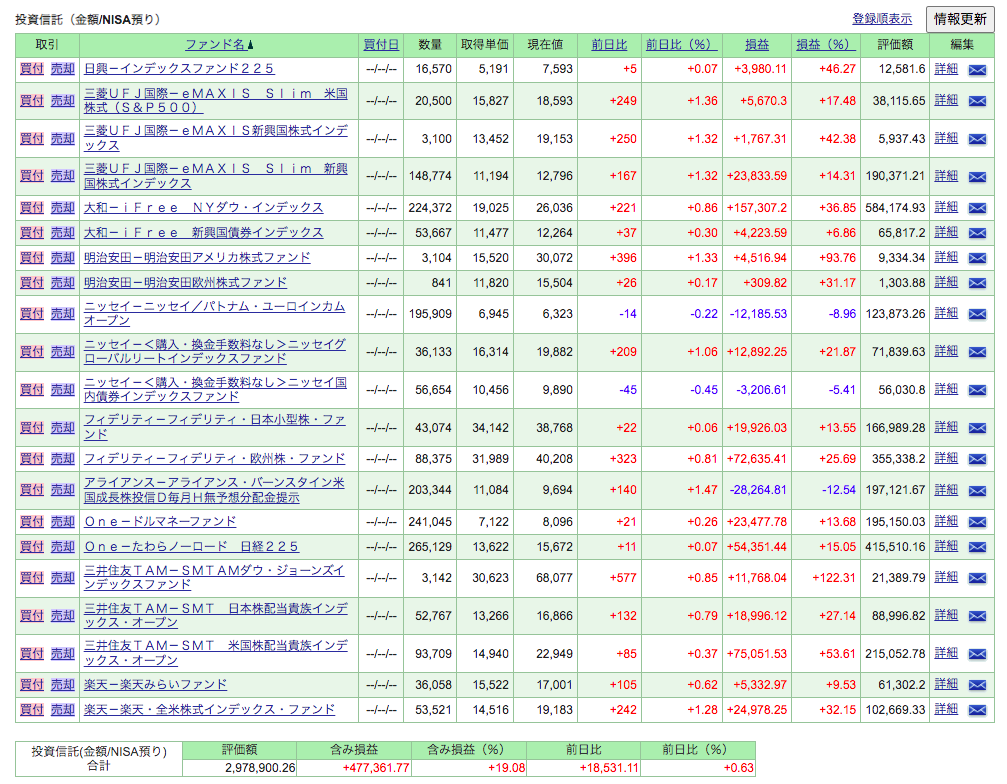Open 詳細 for 日興－インデックスファンド２２５
The image size is (1007, 784).
click(946, 69)
